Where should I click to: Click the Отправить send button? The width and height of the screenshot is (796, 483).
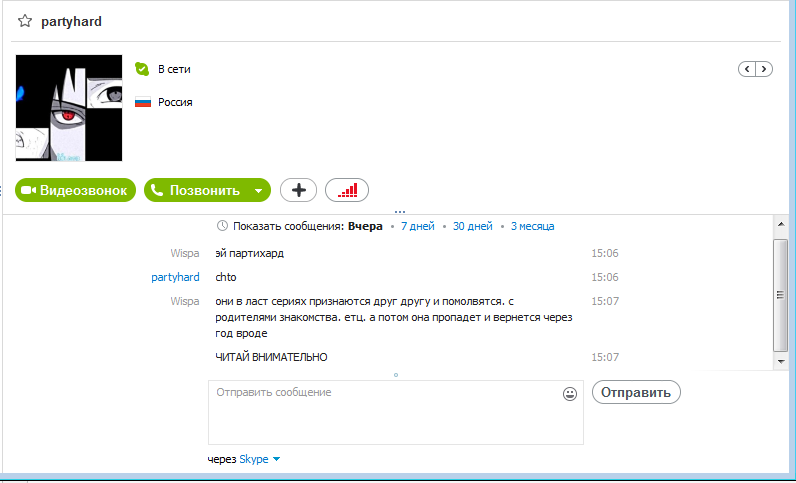[x=636, y=392]
